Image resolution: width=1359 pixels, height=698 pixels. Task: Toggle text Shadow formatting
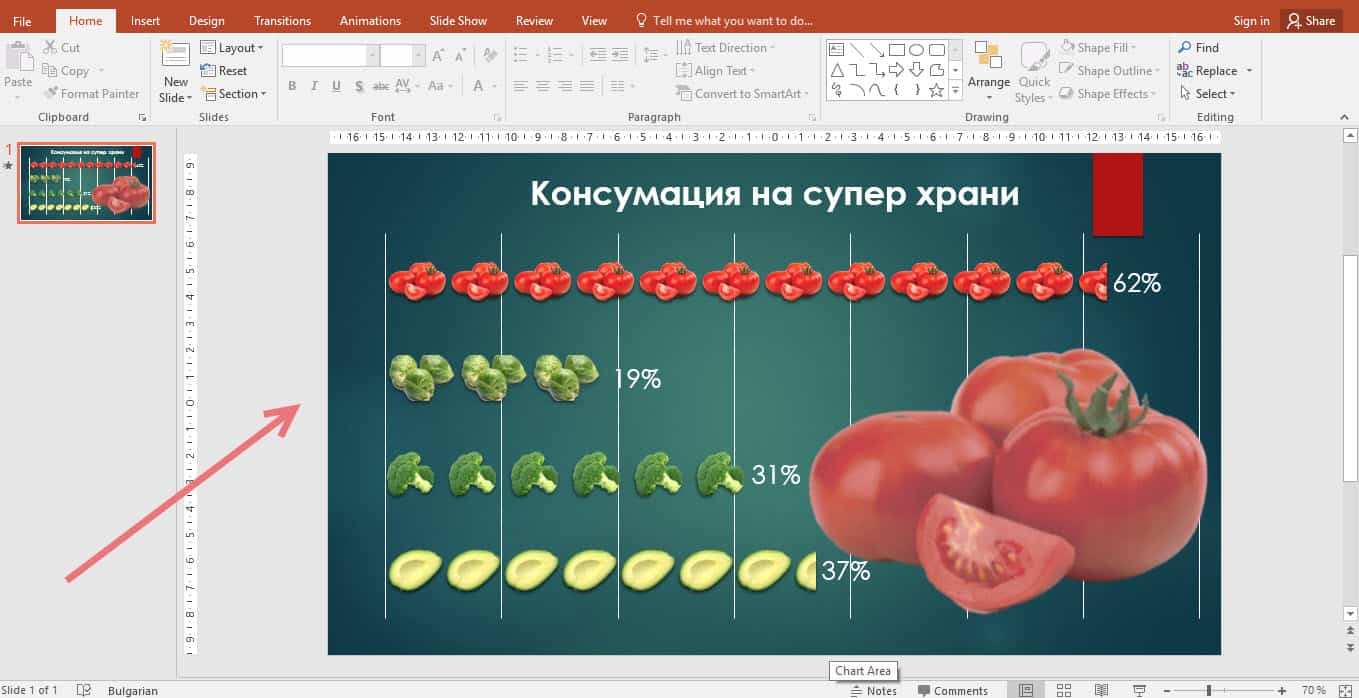358,86
